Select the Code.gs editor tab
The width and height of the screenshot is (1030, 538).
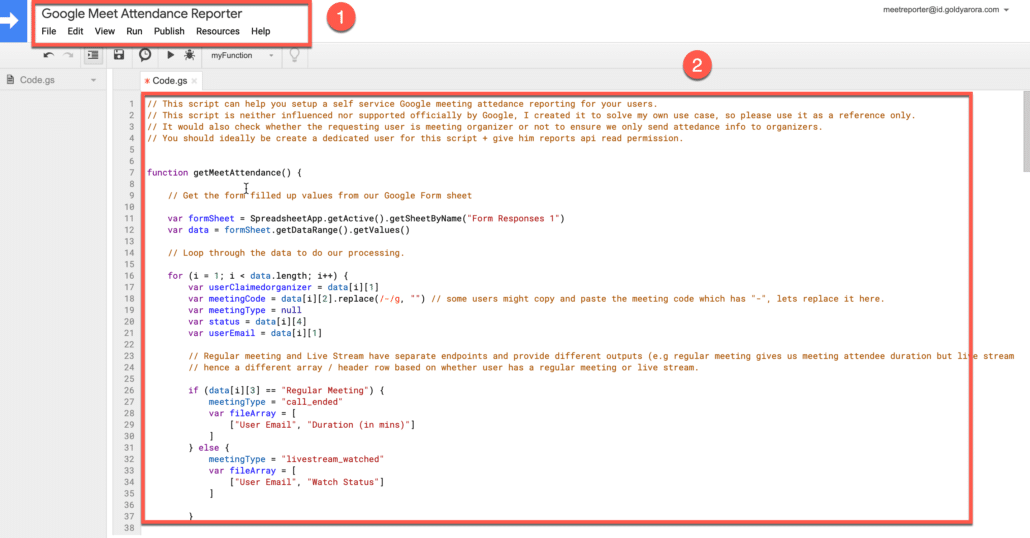point(169,81)
